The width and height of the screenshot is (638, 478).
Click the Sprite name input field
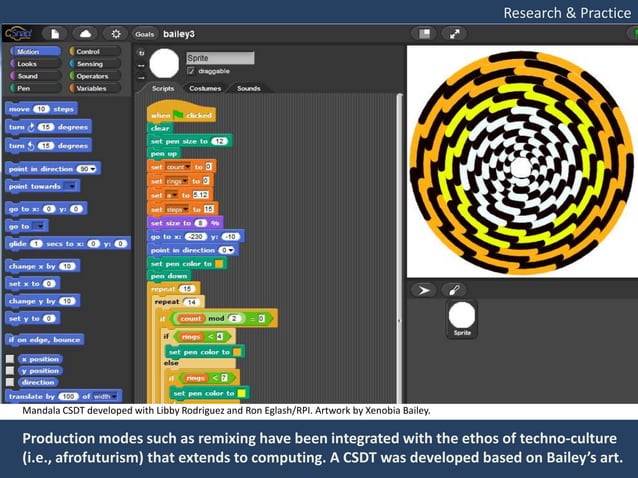pyautogui.click(x=221, y=58)
